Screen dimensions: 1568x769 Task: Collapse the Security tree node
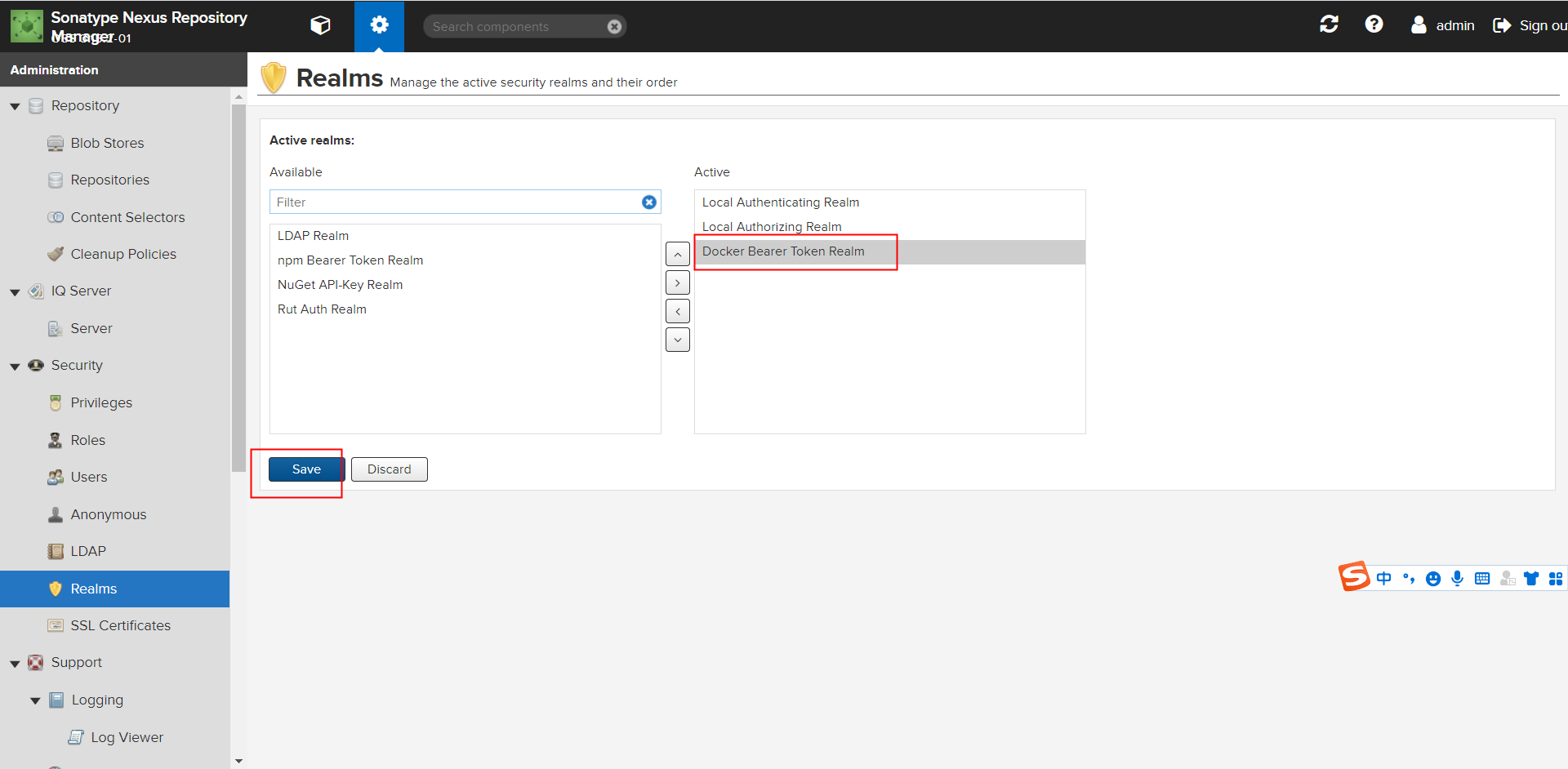click(x=15, y=366)
